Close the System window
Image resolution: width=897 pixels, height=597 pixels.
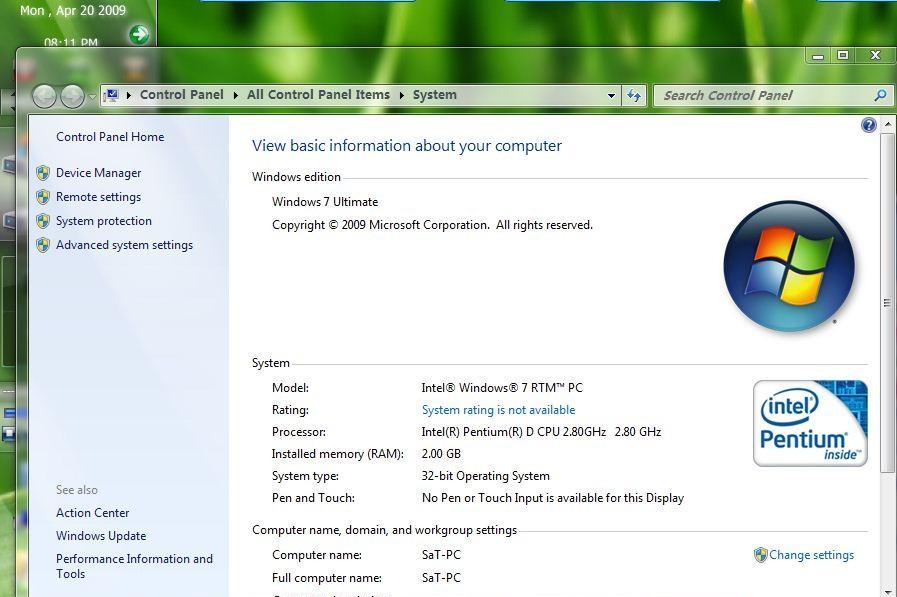(875, 55)
